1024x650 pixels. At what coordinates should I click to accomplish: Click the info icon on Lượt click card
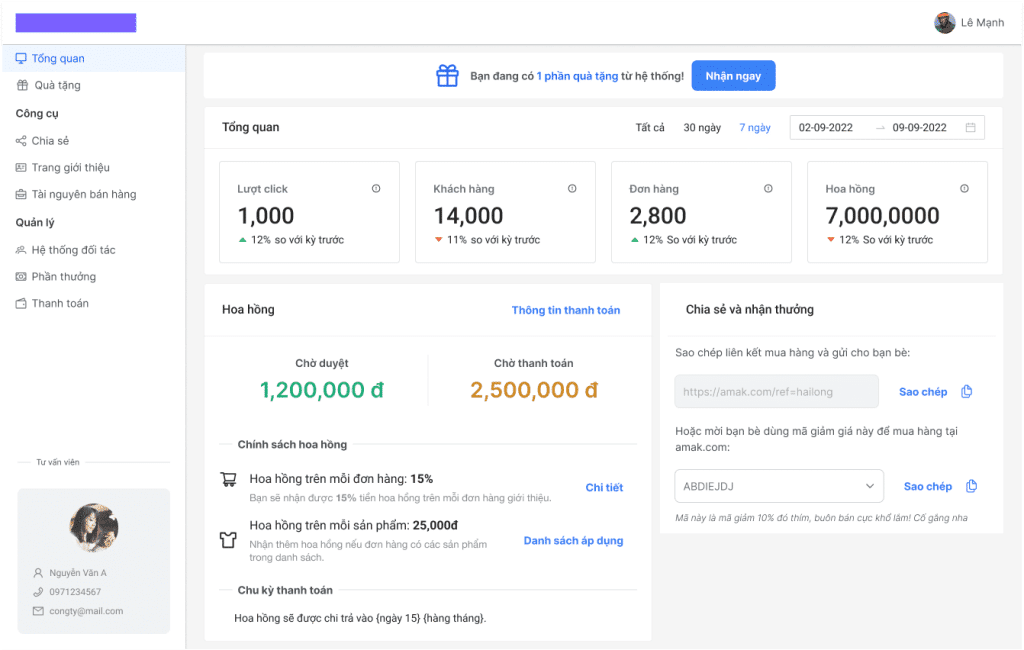click(x=376, y=189)
